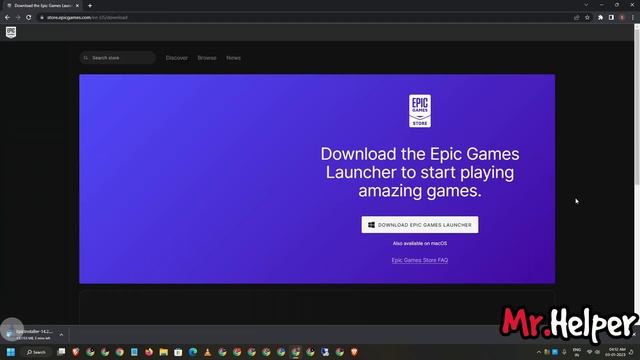640x360 pixels.
Task: Bookmark this page with the star icon
Action: click(x=587, y=18)
